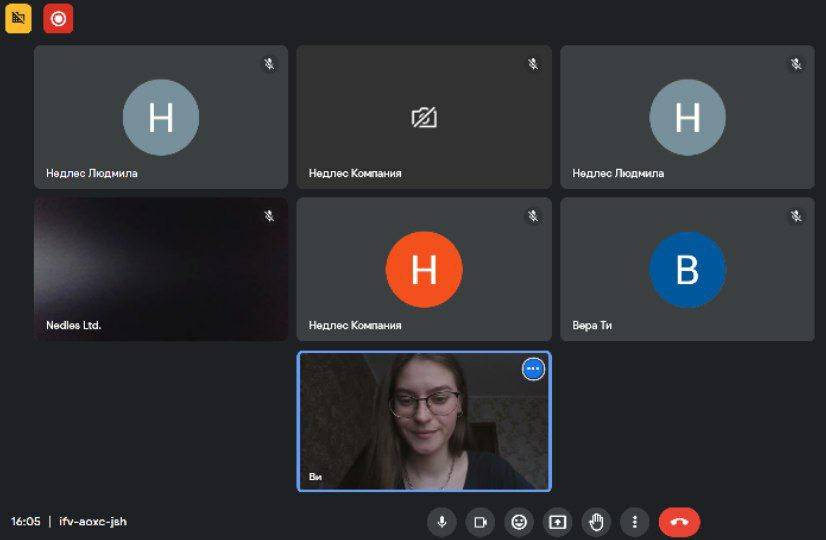Image resolution: width=826 pixels, height=540 pixels.
Task: Click the meeting code ifv-aoxc-jsh
Action: (93, 521)
